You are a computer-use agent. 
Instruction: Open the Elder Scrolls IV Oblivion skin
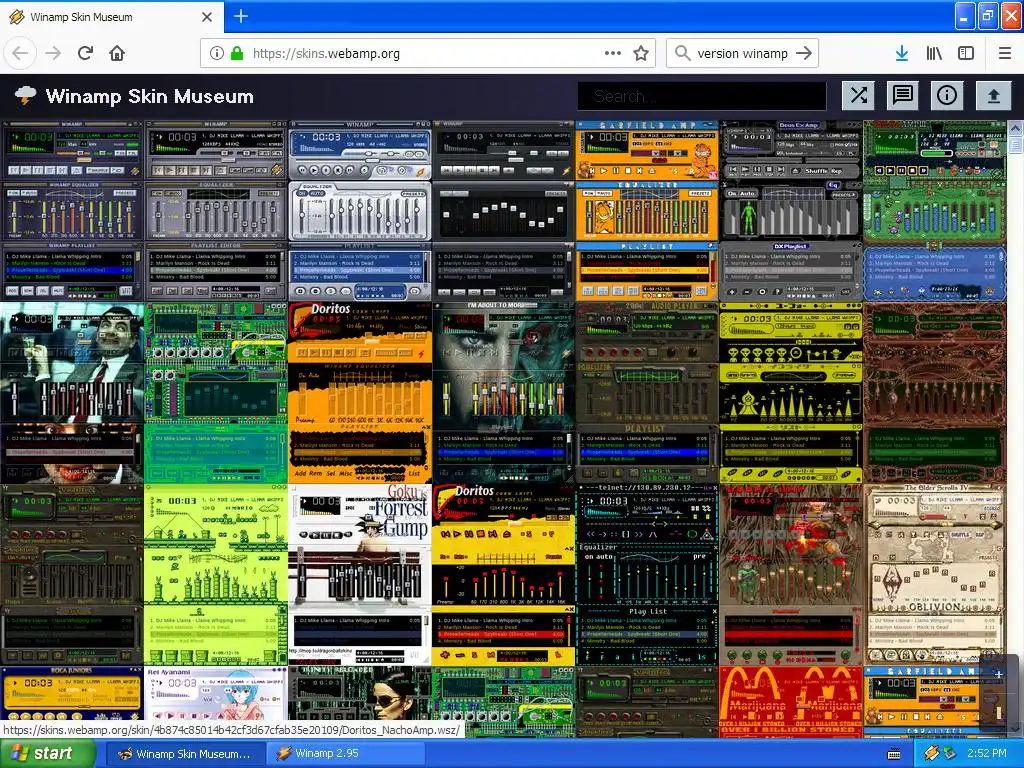[x=934, y=574]
